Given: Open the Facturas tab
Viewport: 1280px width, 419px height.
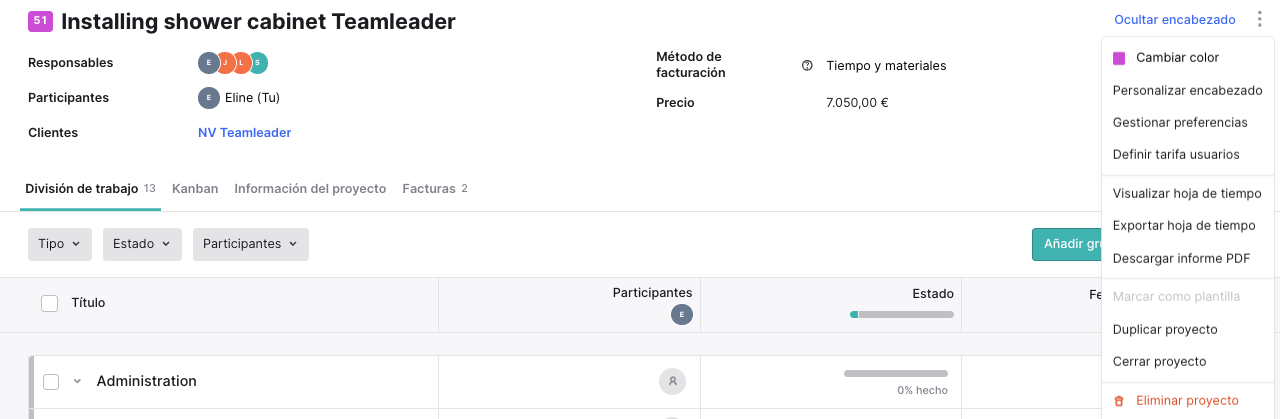Looking at the screenshot, I should [435, 189].
